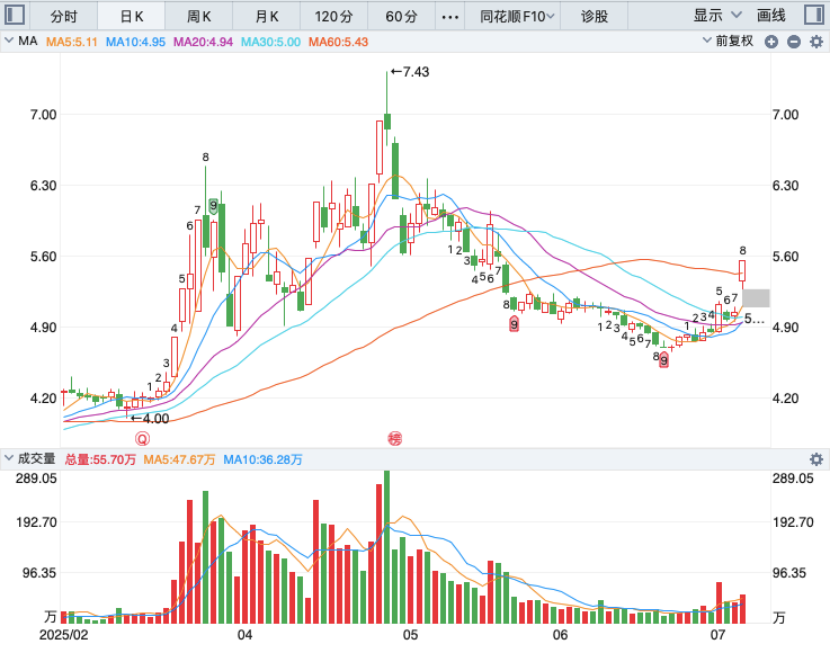
Task: Zoom out chart with minus icon
Action: pyautogui.click(x=793, y=42)
